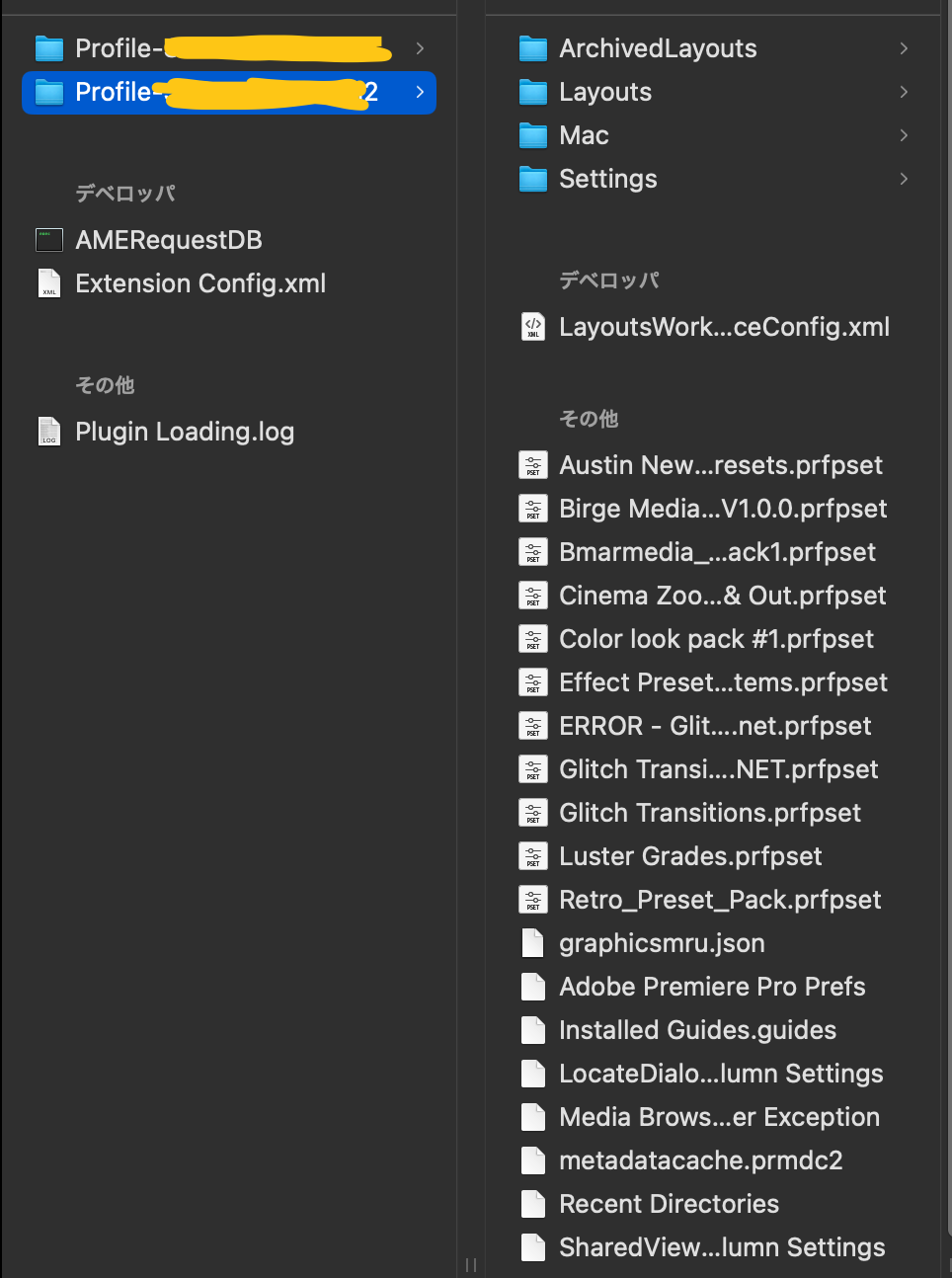Select the graphicsmru.json file
This screenshot has width=952, height=1278.
pos(662,943)
